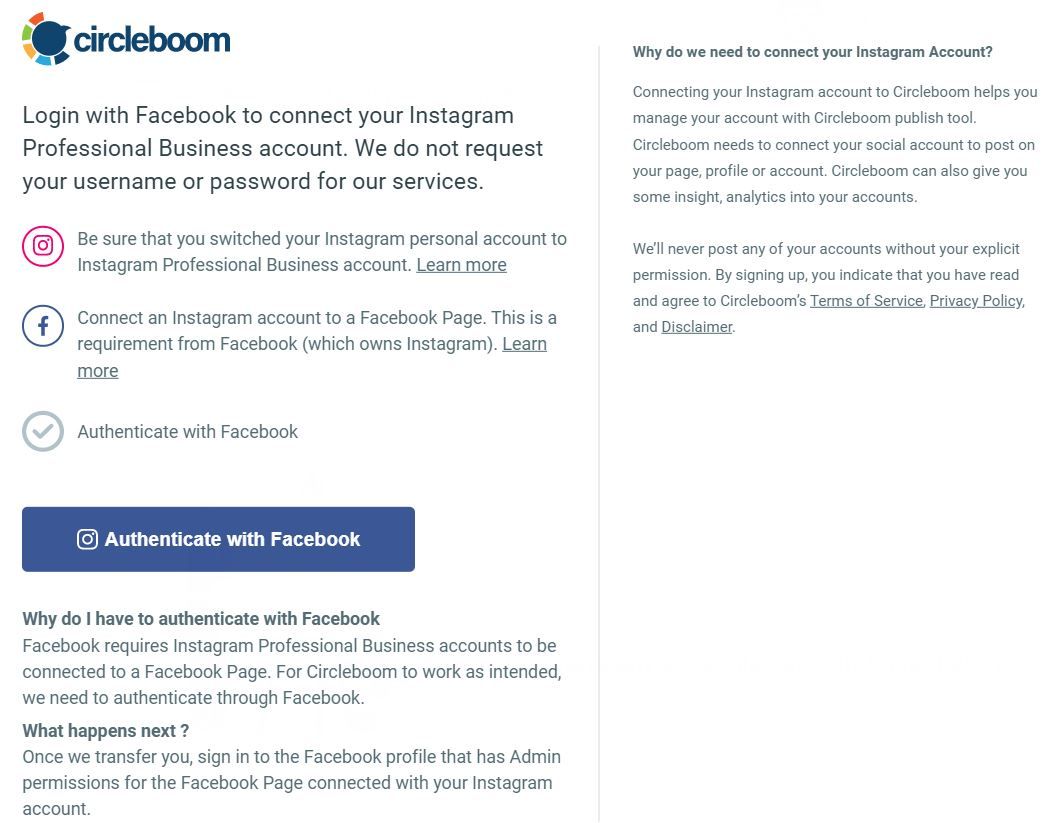The height and width of the screenshot is (823, 1064).
Task: Click the Facebook circle icon
Action: pyautogui.click(x=43, y=324)
